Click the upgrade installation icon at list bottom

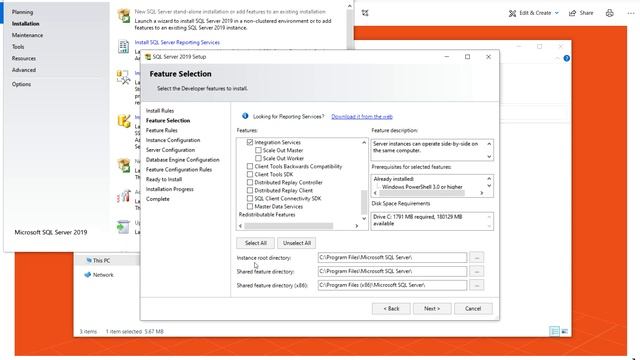pos(123,227)
